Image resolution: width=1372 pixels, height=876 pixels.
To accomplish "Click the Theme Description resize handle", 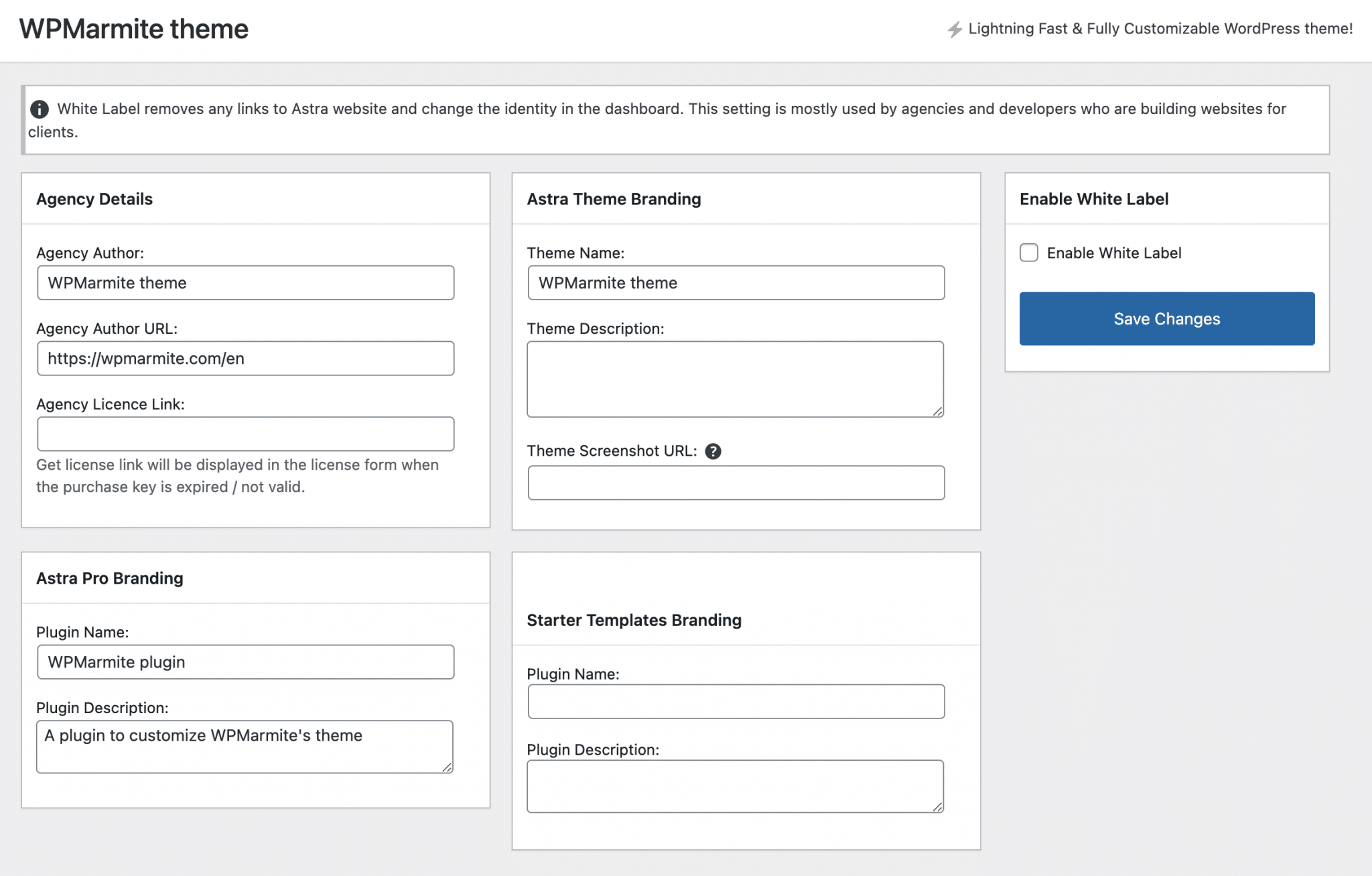I will (x=938, y=412).
